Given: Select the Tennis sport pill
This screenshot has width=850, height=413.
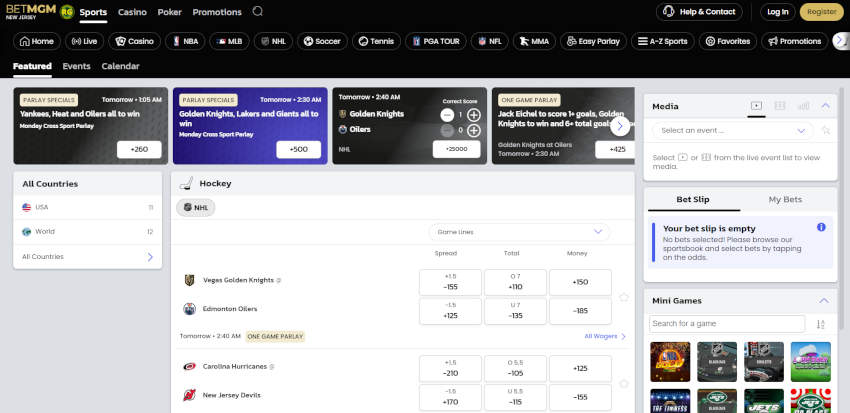Looking at the screenshot, I should 376,41.
